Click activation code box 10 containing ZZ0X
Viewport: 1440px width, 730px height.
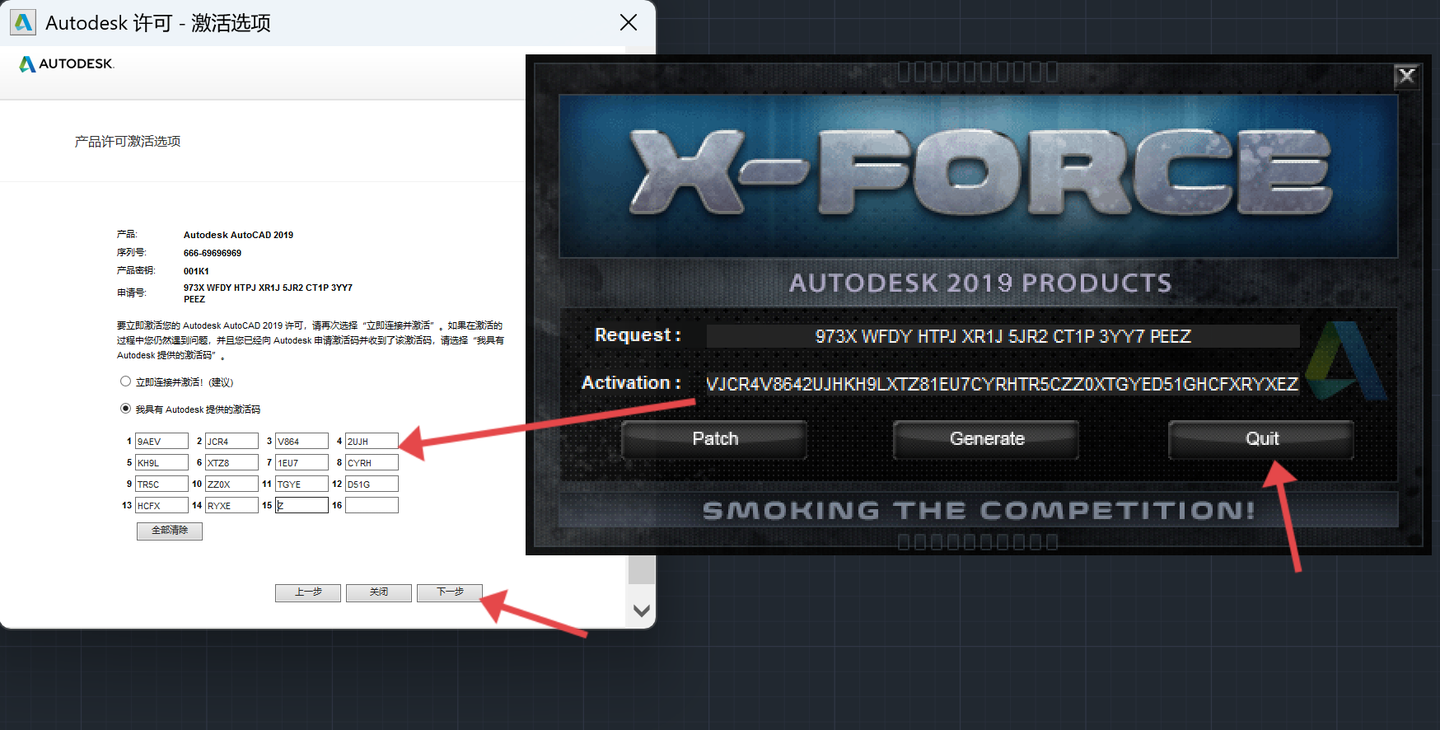[x=232, y=484]
